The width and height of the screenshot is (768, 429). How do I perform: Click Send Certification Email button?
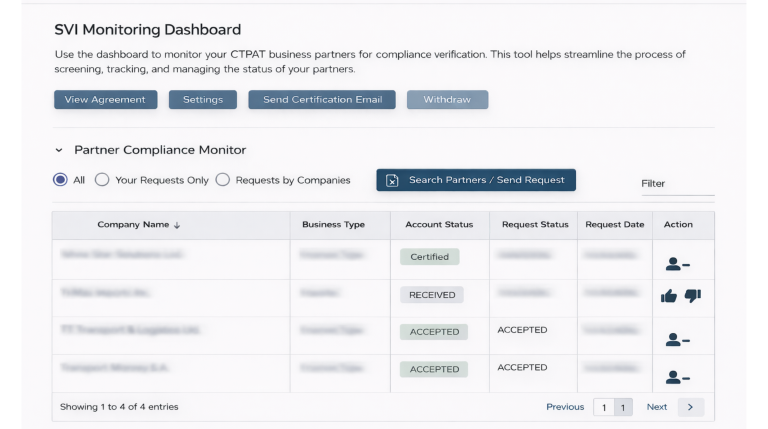pos(322,99)
